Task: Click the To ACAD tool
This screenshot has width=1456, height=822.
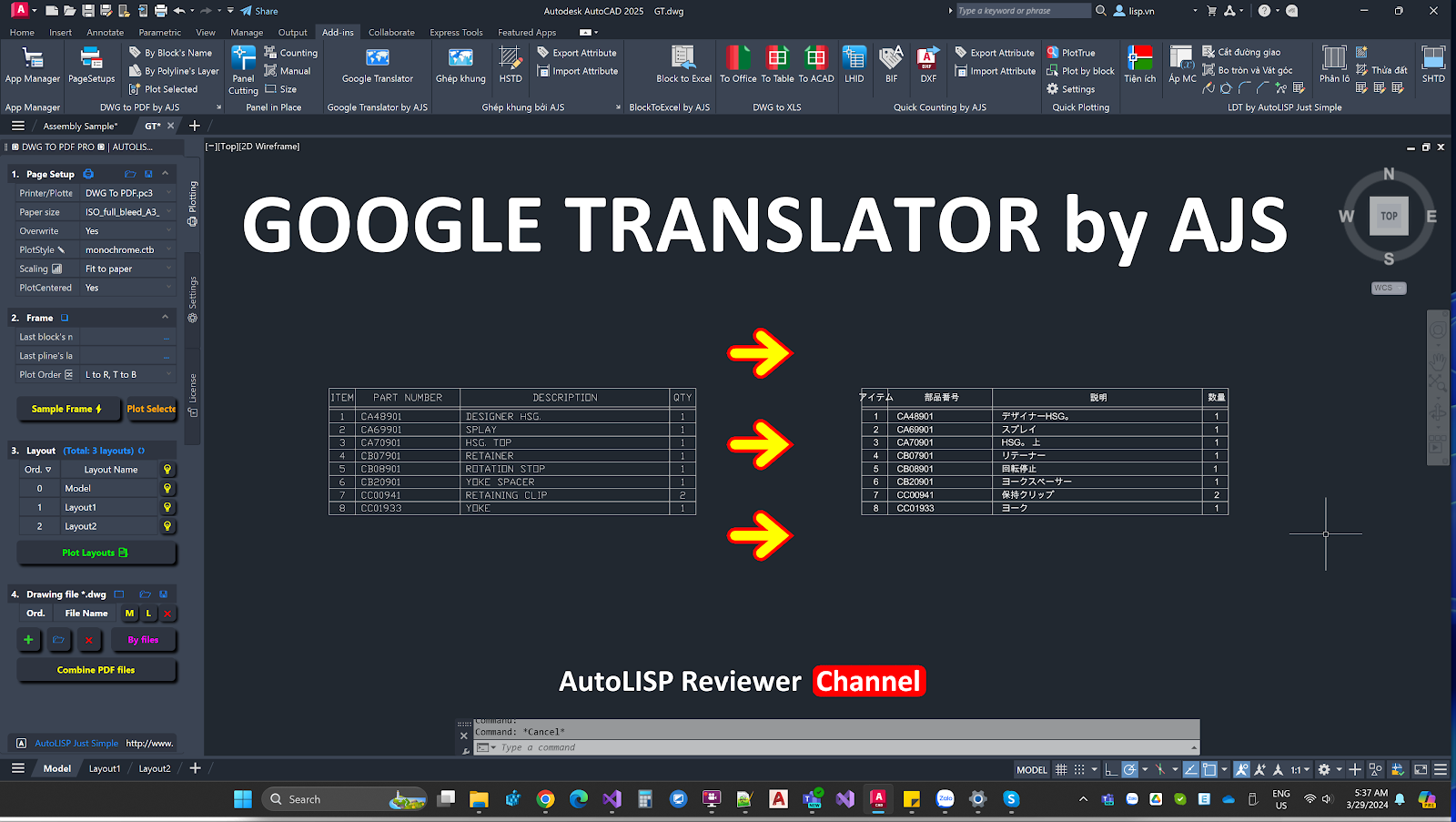Action: tap(816, 66)
